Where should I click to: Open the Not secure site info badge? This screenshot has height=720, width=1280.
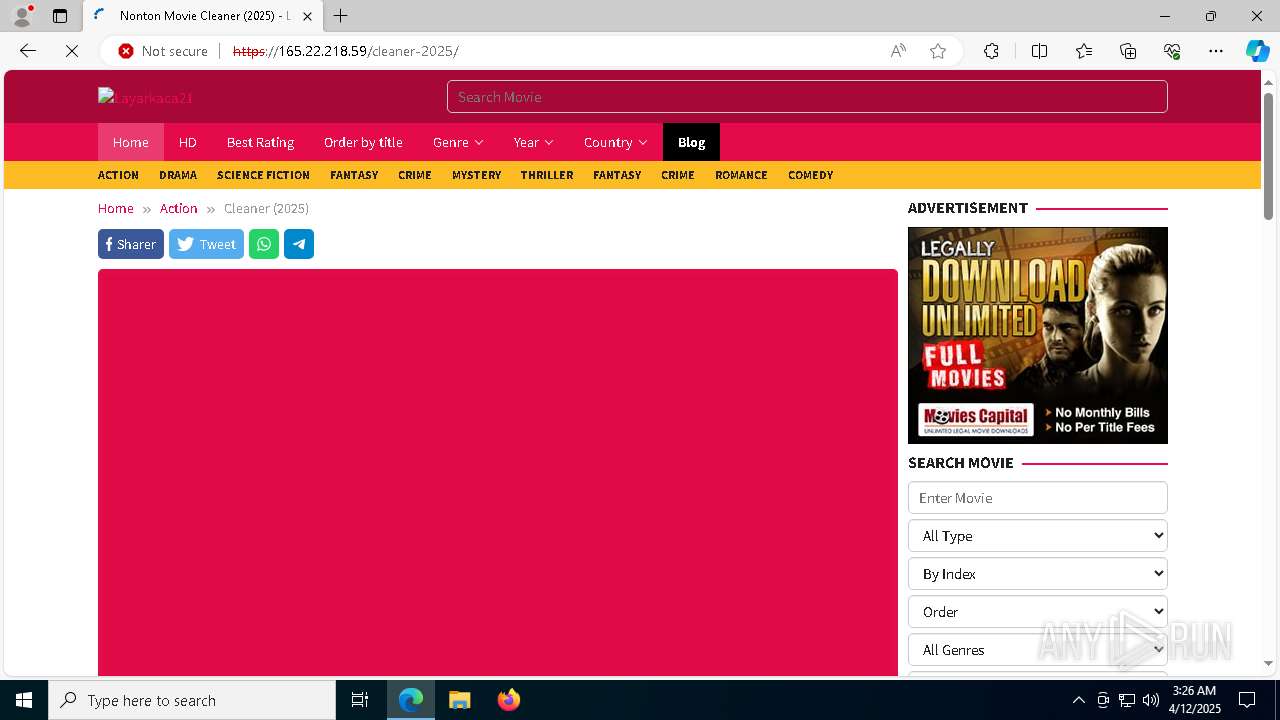coord(163,51)
